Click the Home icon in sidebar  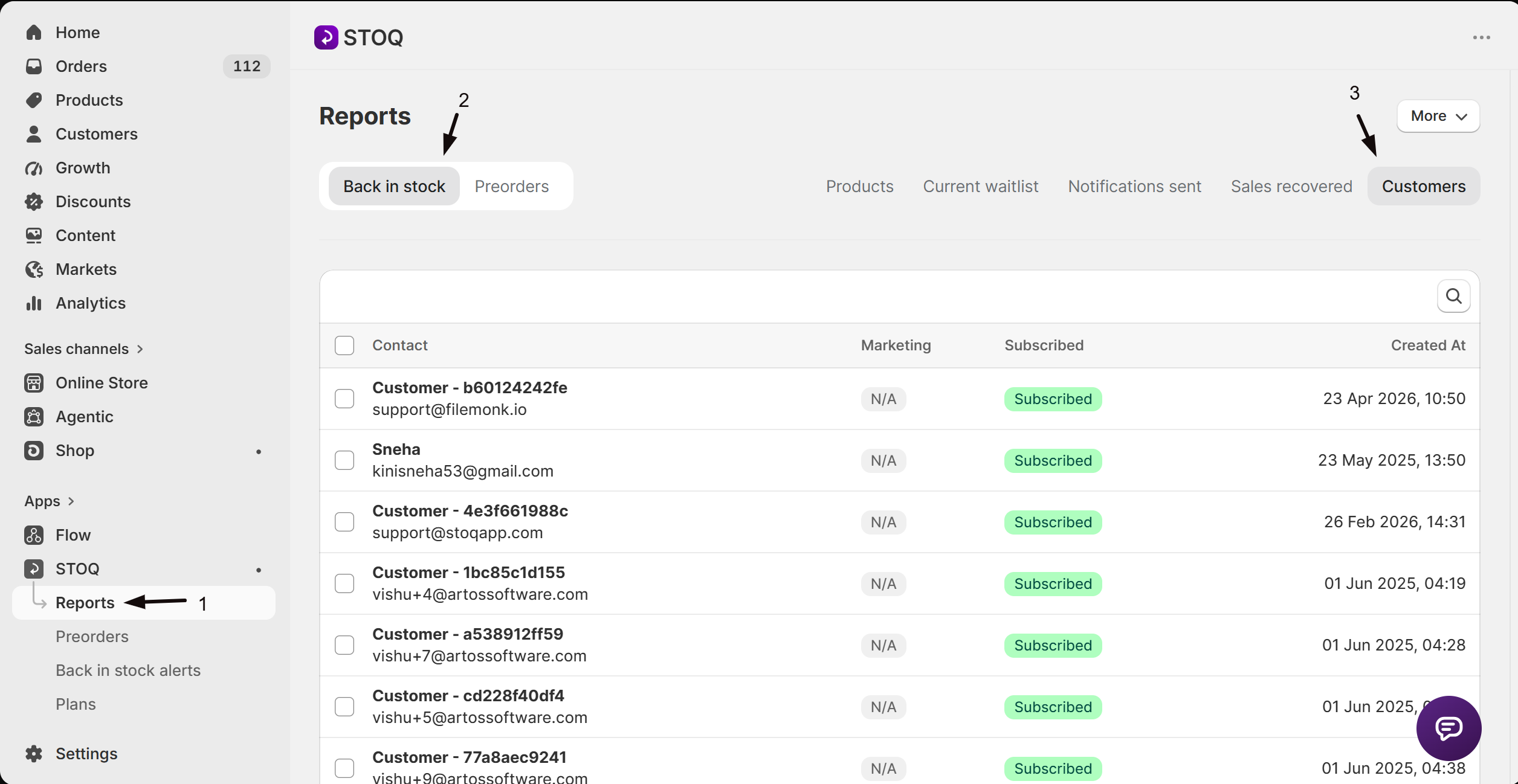tap(34, 33)
